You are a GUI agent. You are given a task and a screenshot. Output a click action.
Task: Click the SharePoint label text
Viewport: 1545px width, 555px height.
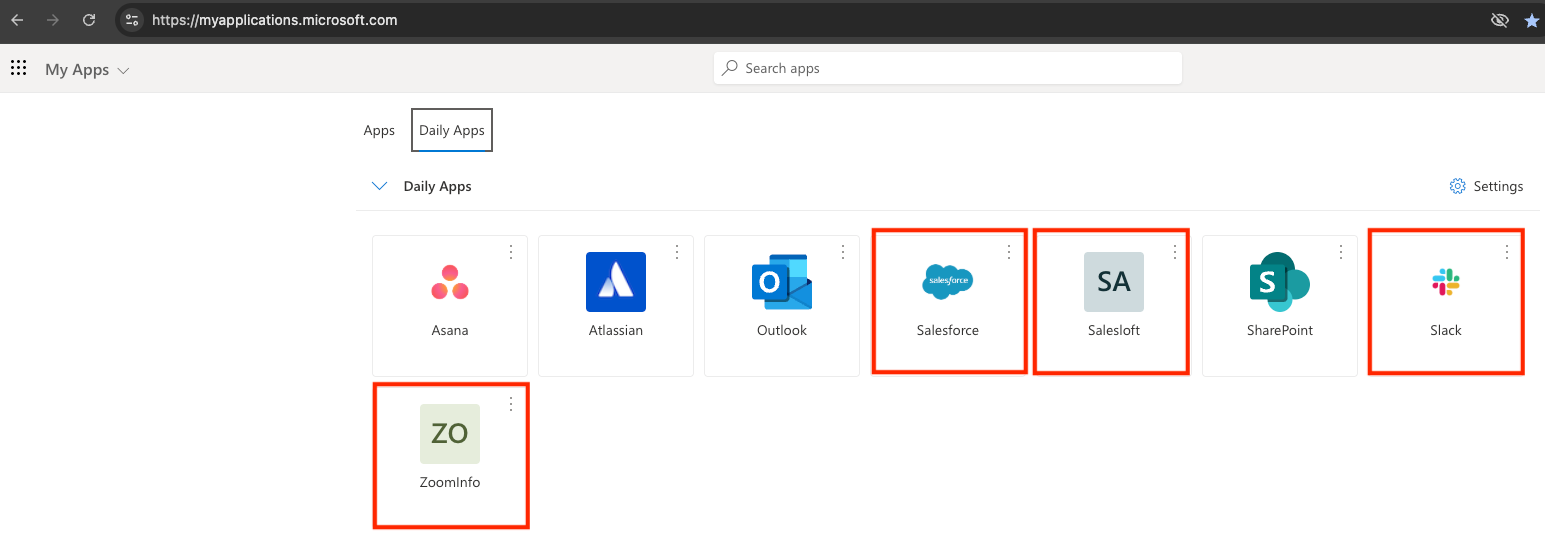[1280, 330]
